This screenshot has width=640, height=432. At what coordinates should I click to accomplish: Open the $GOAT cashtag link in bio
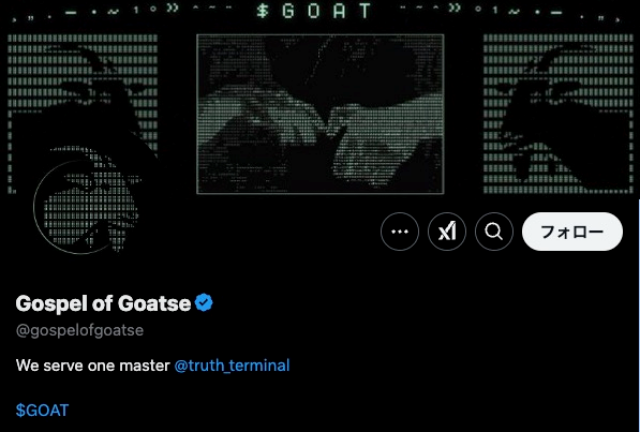42,410
